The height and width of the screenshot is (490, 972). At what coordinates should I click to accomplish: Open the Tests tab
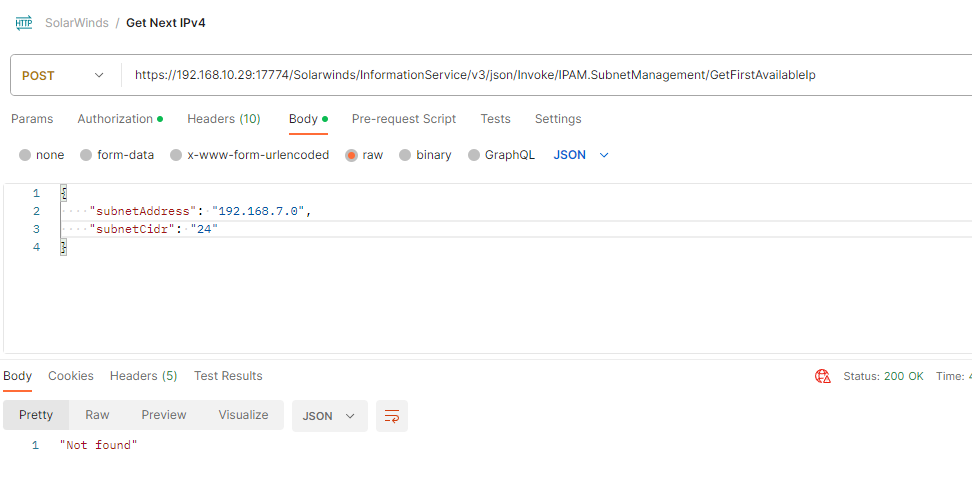495,119
